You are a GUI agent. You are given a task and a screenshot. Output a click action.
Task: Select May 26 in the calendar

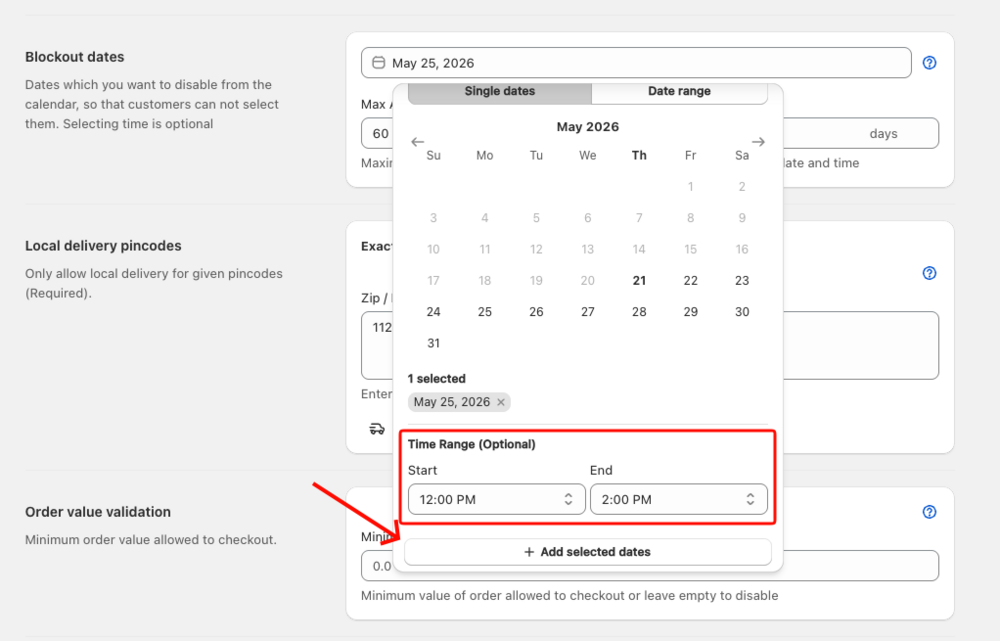tap(536, 312)
